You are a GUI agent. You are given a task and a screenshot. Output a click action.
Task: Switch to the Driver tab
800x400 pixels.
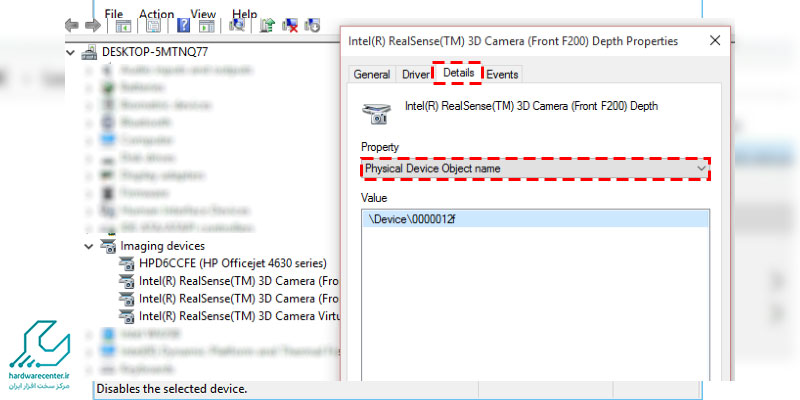click(416, 74)
